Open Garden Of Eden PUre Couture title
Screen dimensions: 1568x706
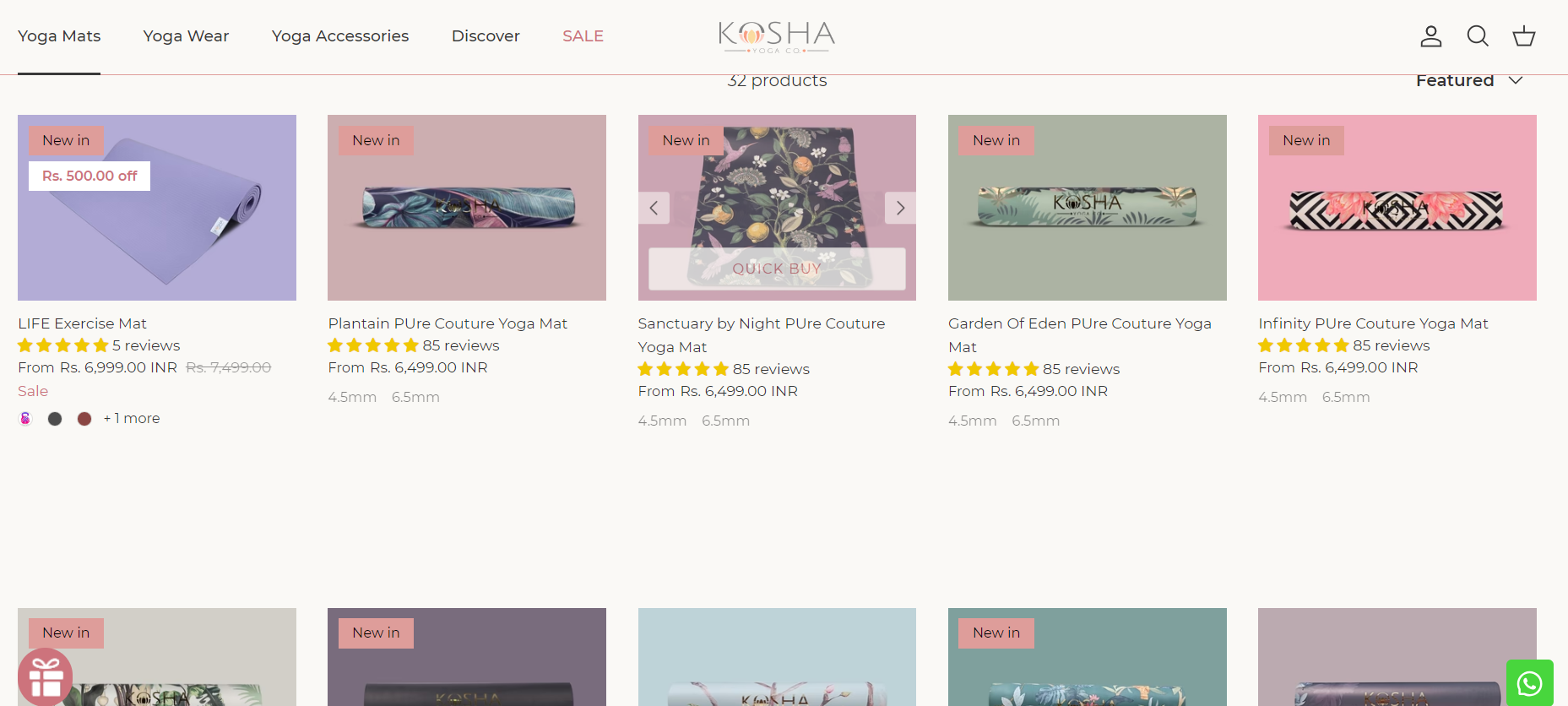coord(1079,335)
